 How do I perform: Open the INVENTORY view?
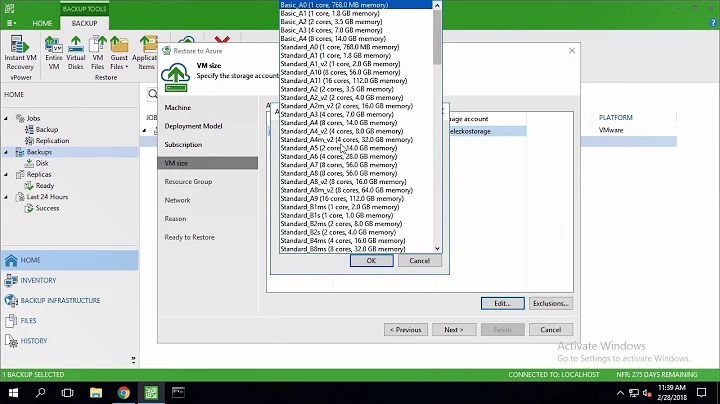point(70,280)
